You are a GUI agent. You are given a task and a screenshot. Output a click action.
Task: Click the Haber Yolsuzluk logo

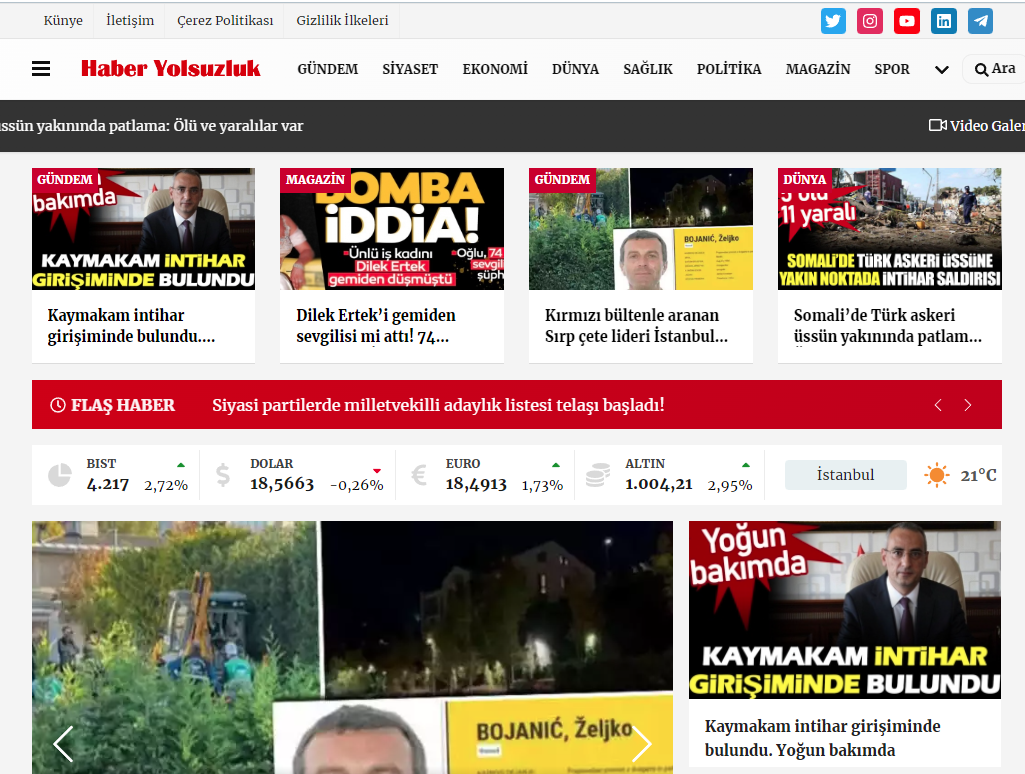(x=171, y=69)
